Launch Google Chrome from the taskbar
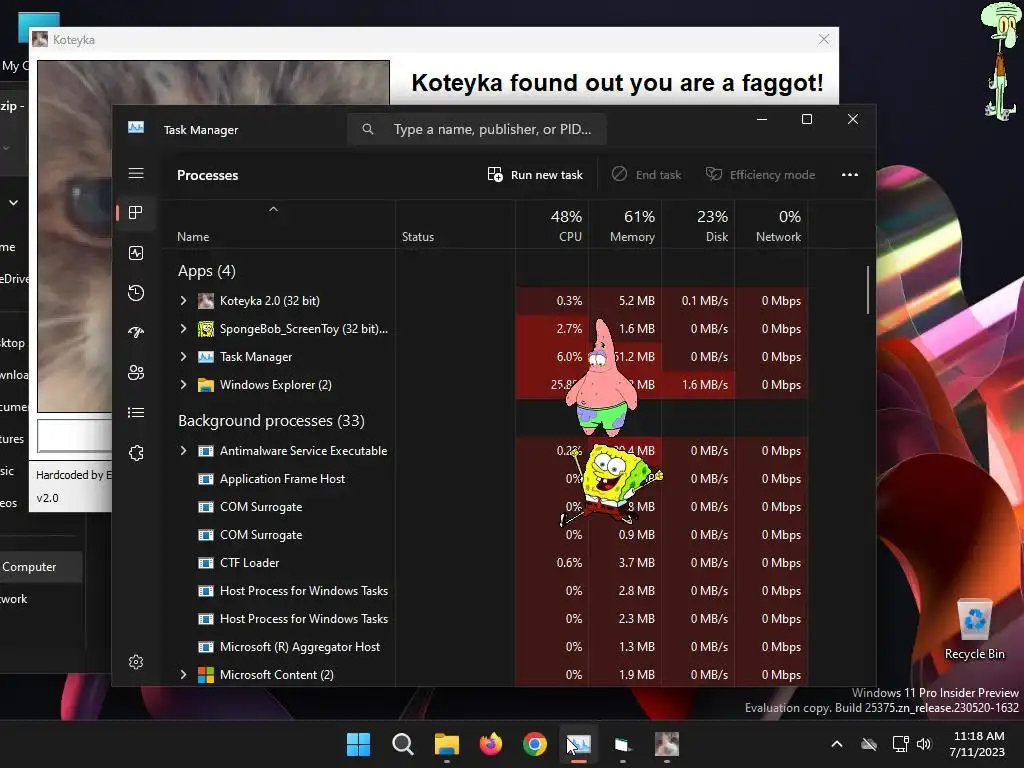The height and width of the screenshot is (768, 1024). (535, 744)
